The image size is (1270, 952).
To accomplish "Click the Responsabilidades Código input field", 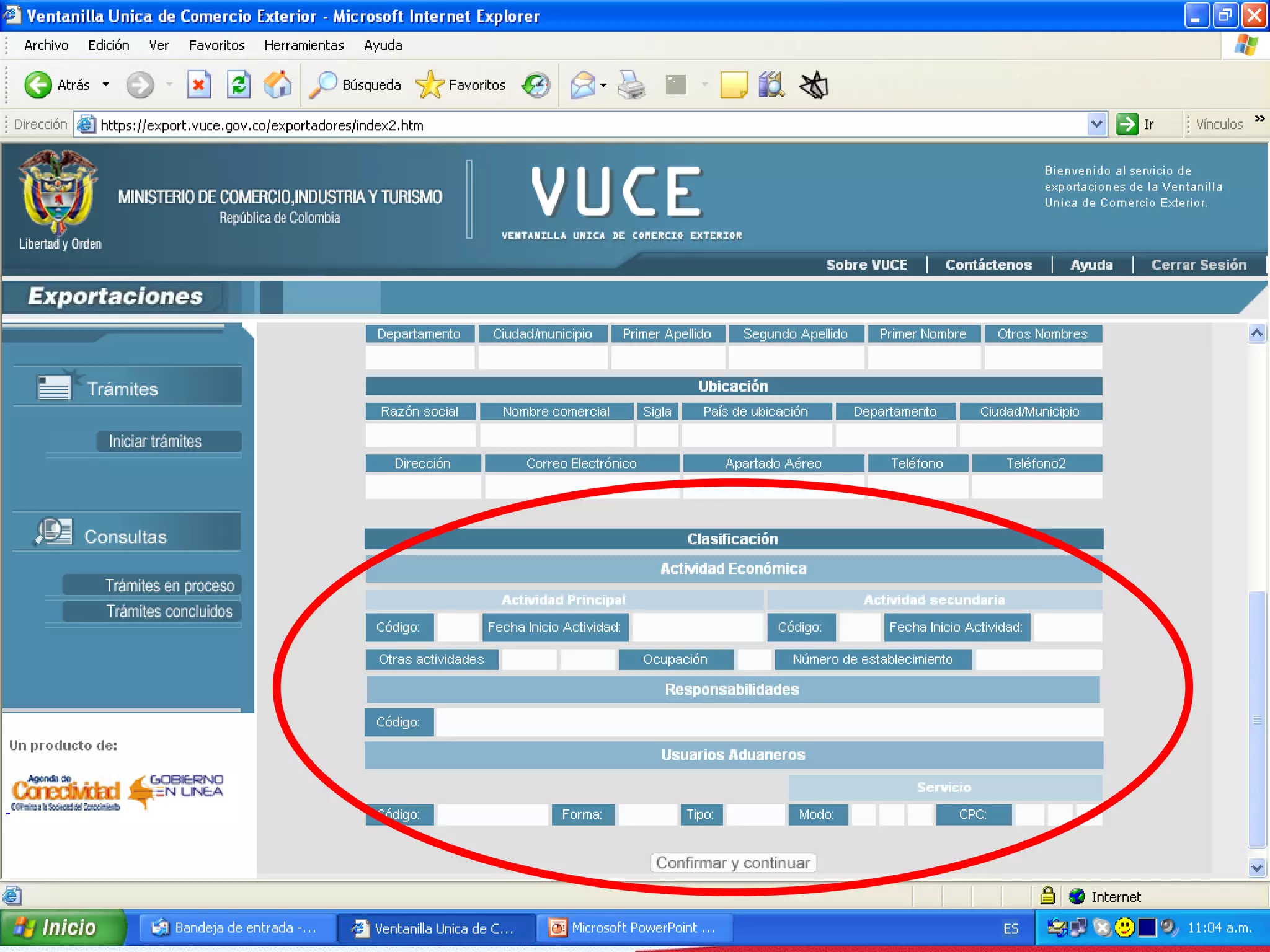I will (768, 723).
